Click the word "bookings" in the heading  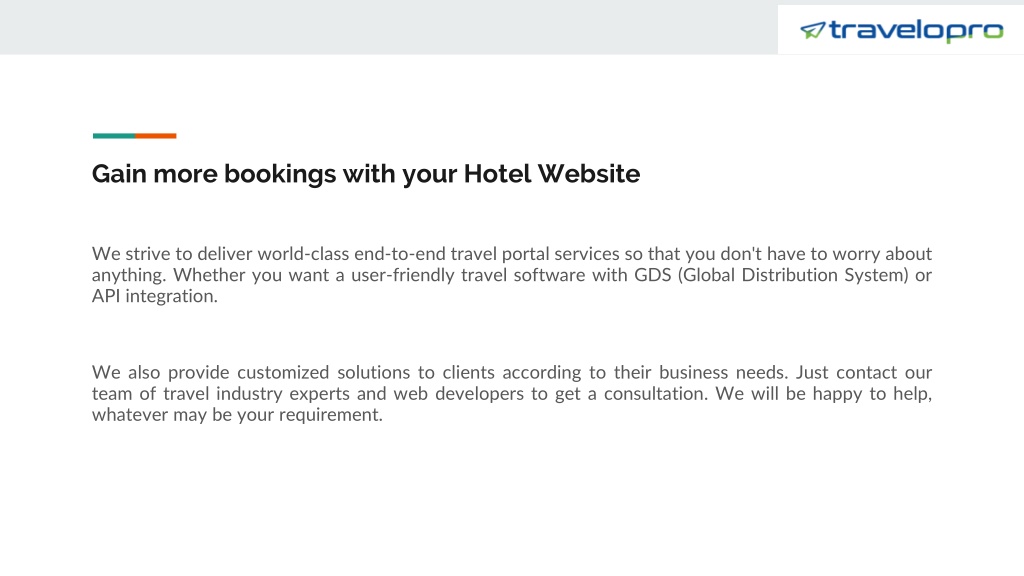(280, 175)
